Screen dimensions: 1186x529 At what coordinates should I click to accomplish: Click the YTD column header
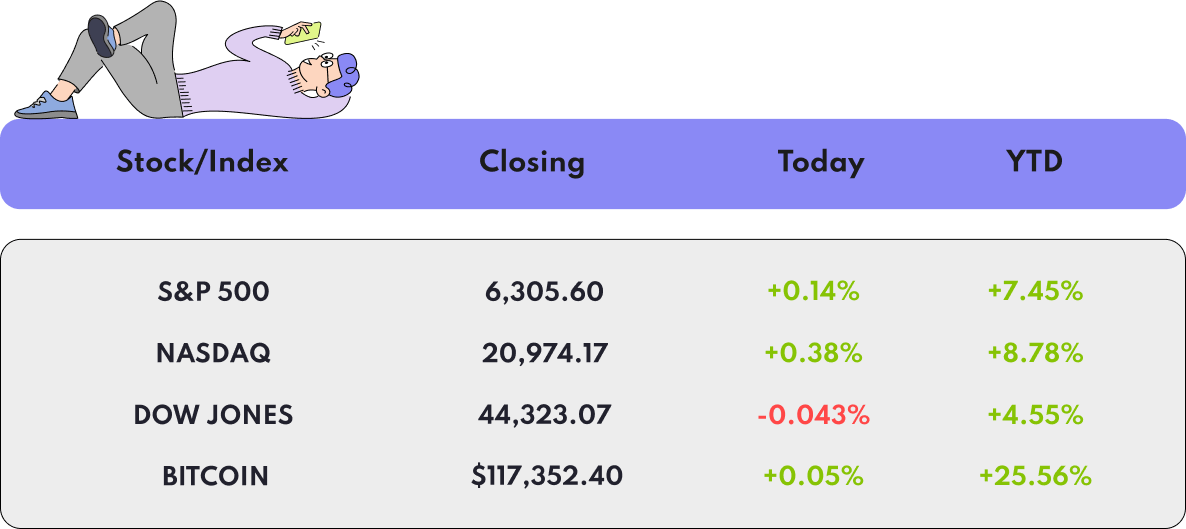[1035, 162]
